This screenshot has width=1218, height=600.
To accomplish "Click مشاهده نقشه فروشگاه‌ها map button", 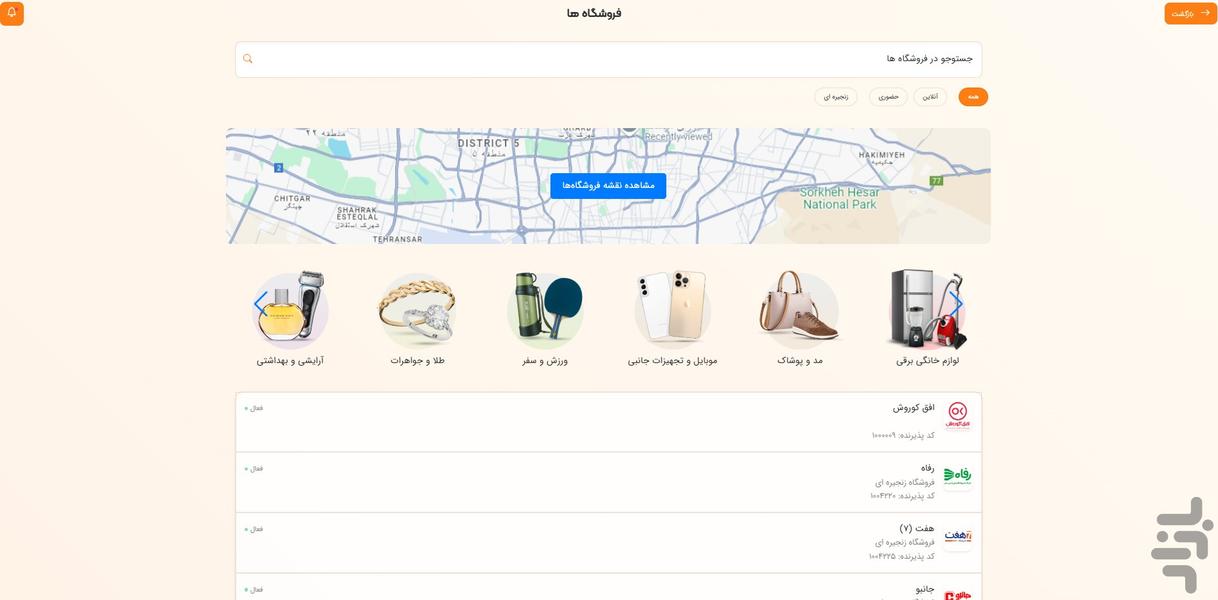I will coord(608,185).
